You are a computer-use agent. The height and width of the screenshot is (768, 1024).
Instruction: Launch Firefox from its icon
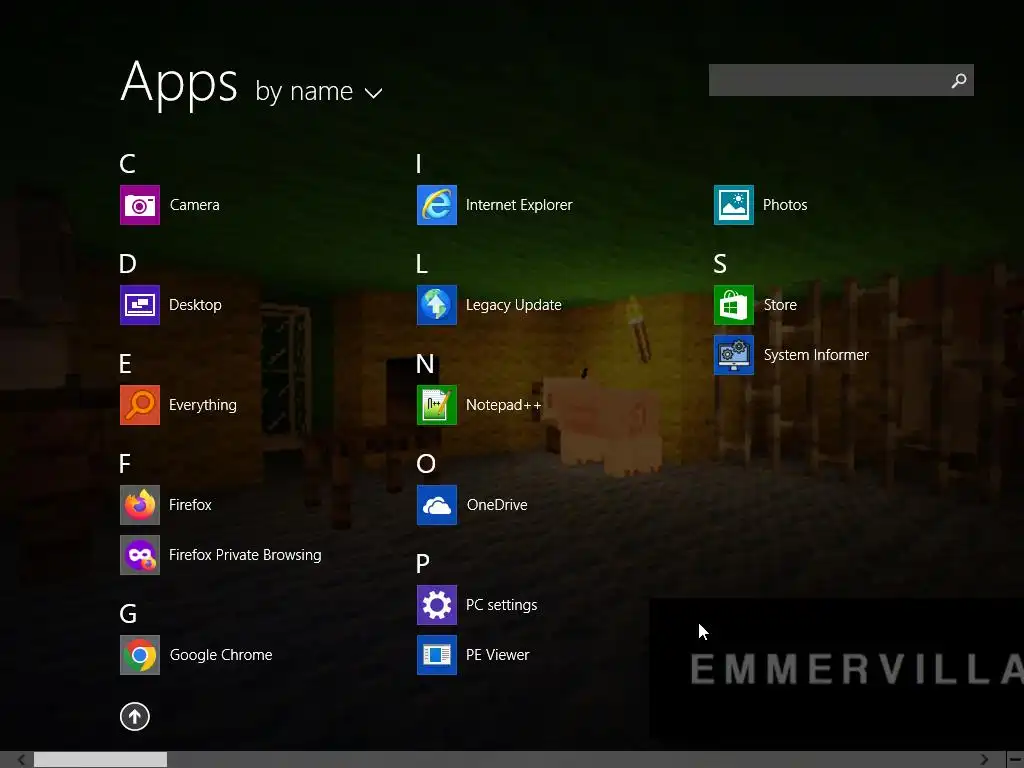140,505
